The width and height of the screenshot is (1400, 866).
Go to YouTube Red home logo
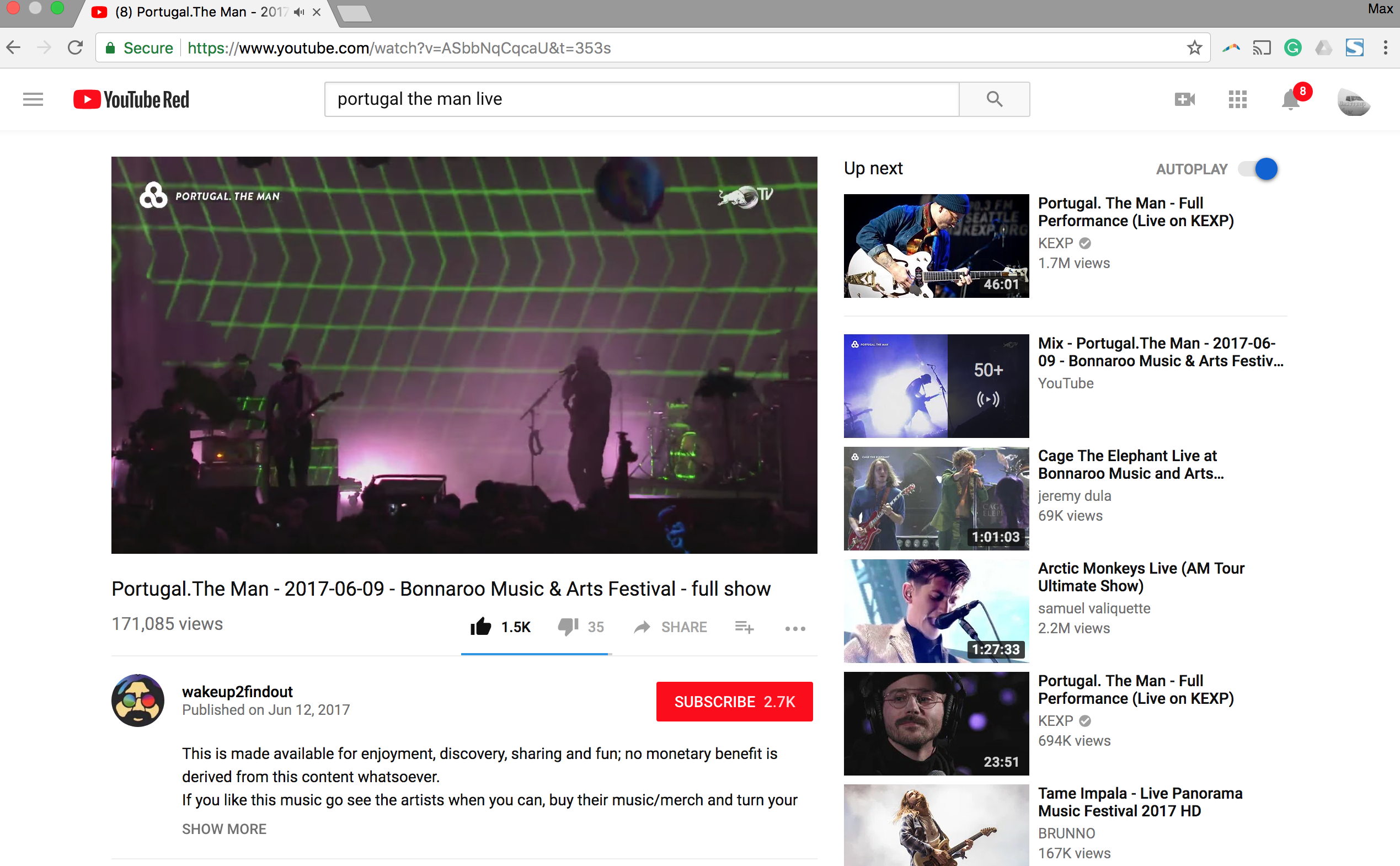point(131,99)
